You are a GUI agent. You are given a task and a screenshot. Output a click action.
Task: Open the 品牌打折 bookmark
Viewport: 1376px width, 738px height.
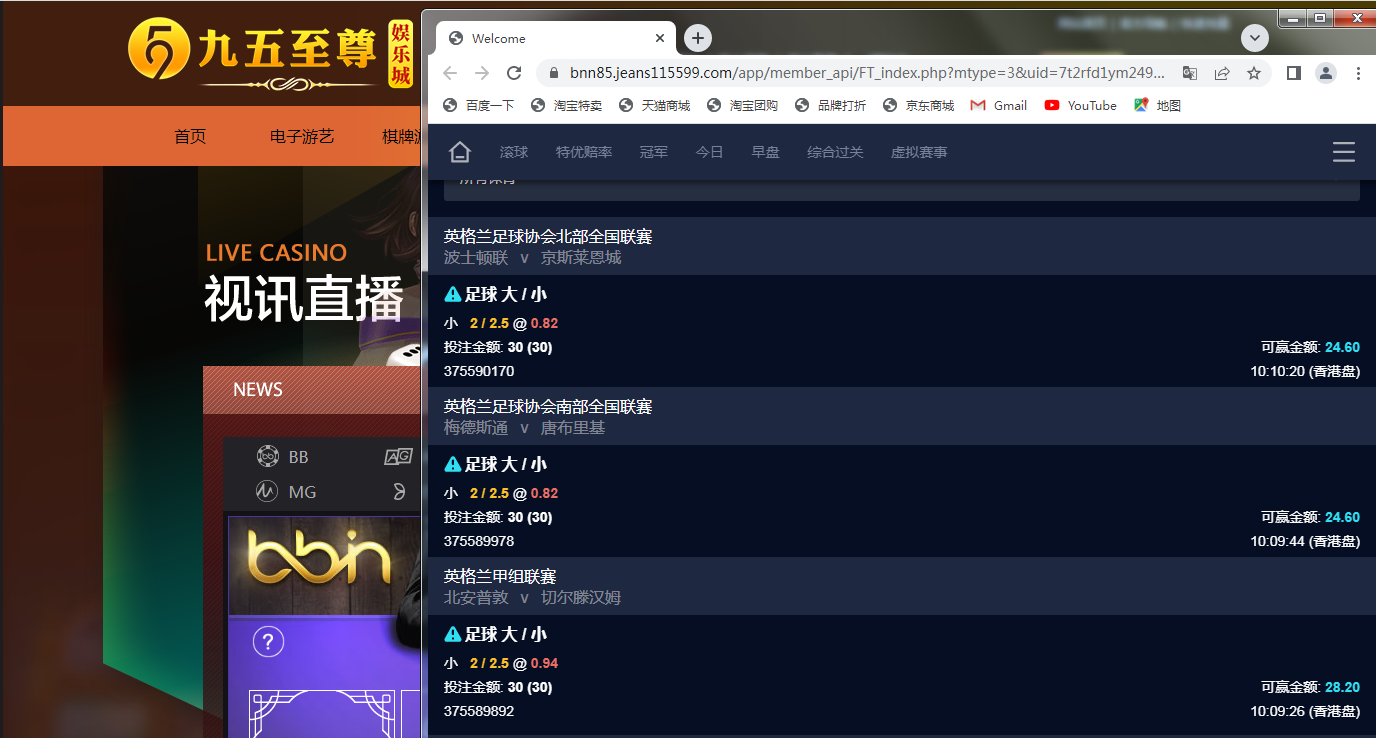tap(830, 105)
